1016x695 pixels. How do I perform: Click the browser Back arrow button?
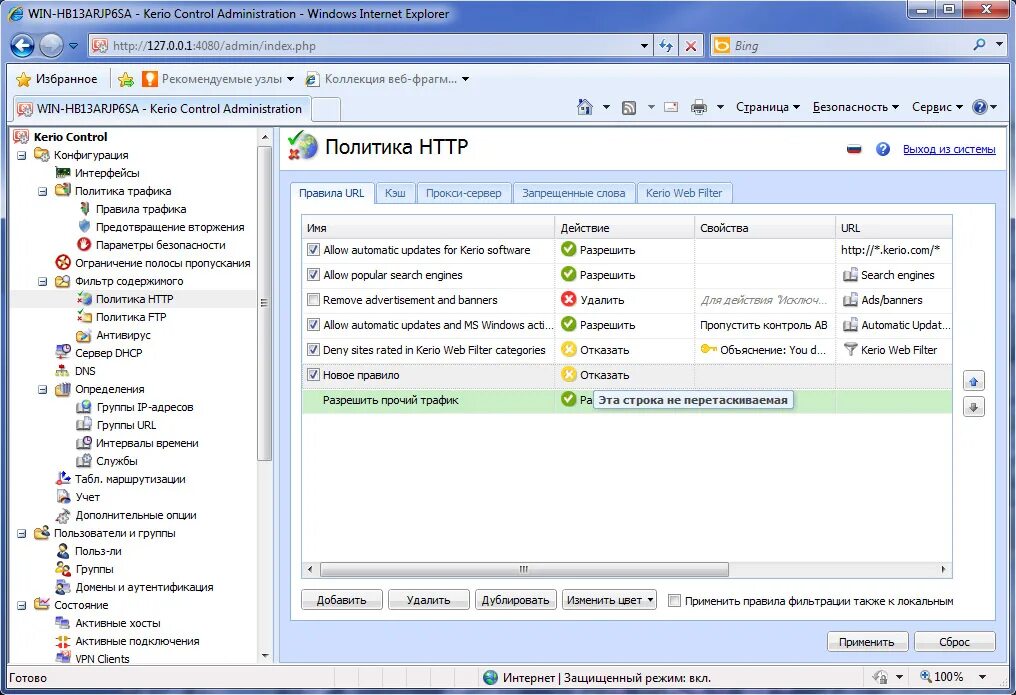pos(23,45)
